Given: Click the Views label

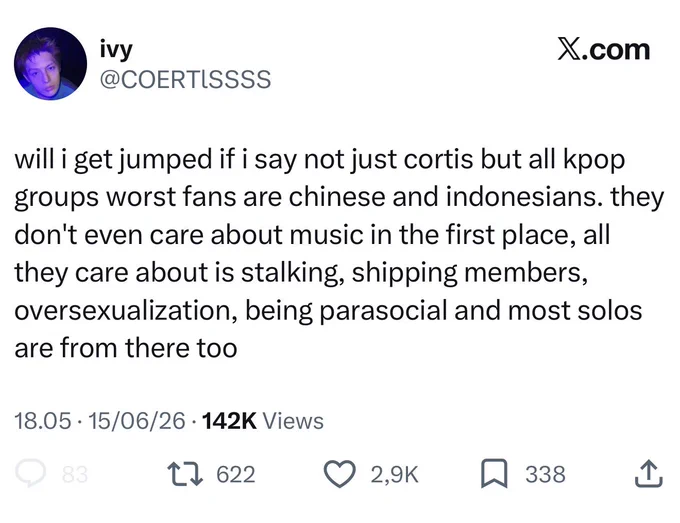Looking at the screenshot, I should 294,421.
